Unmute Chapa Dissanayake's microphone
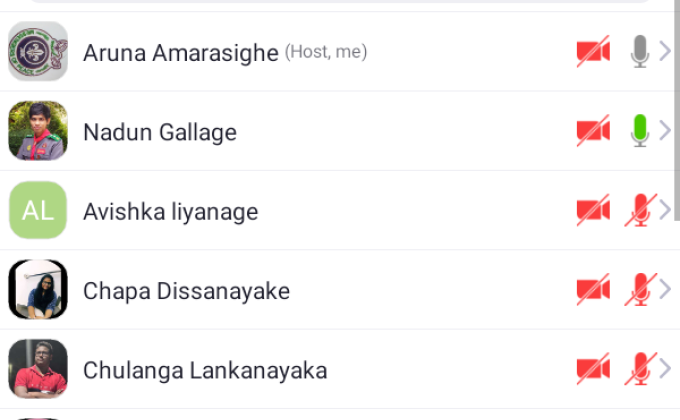This screenshot has width=680, height=420. coord(640,290)
